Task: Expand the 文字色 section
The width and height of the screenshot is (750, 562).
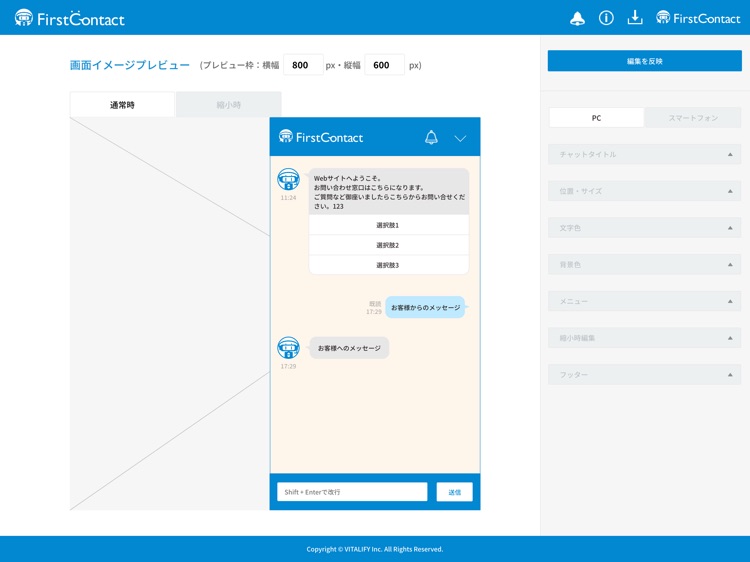Action: [644, 228]
